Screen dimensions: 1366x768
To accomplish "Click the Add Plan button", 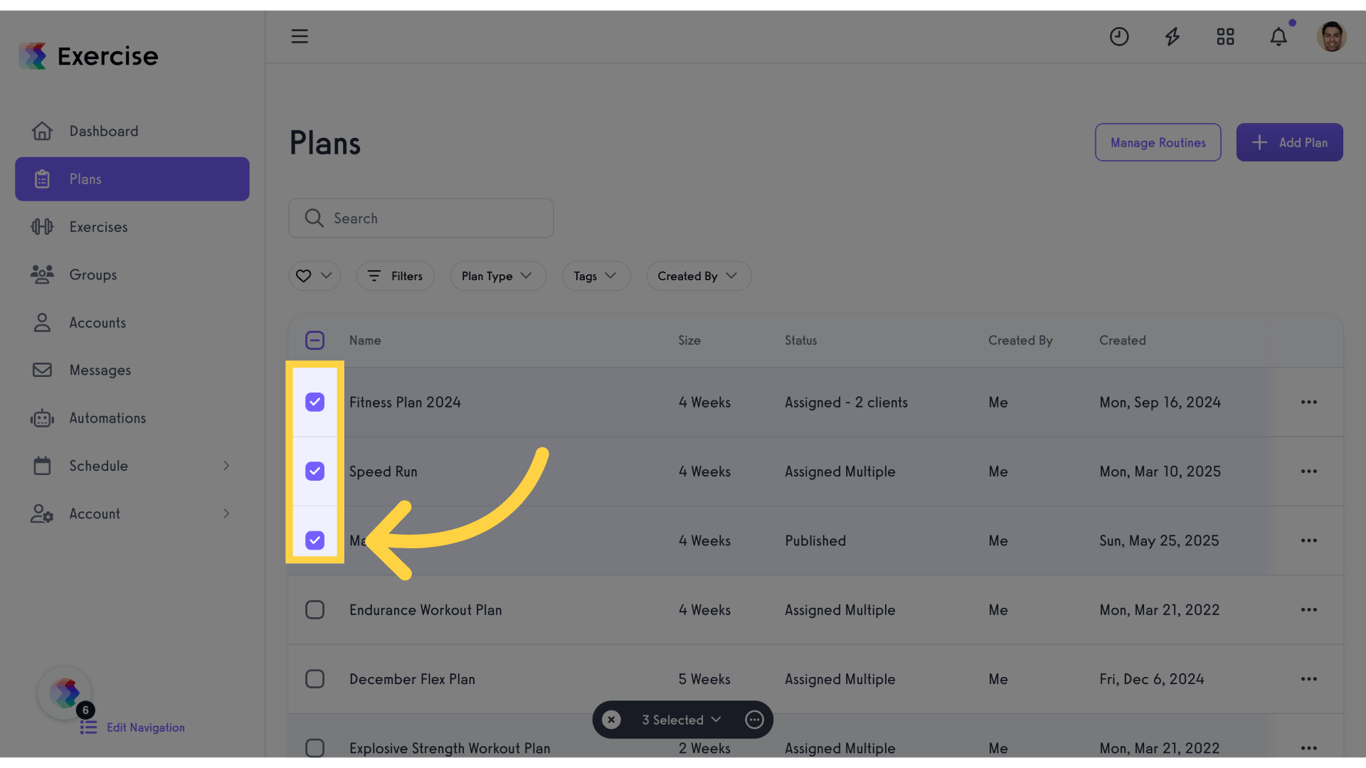I will [x=1289, y=142].
